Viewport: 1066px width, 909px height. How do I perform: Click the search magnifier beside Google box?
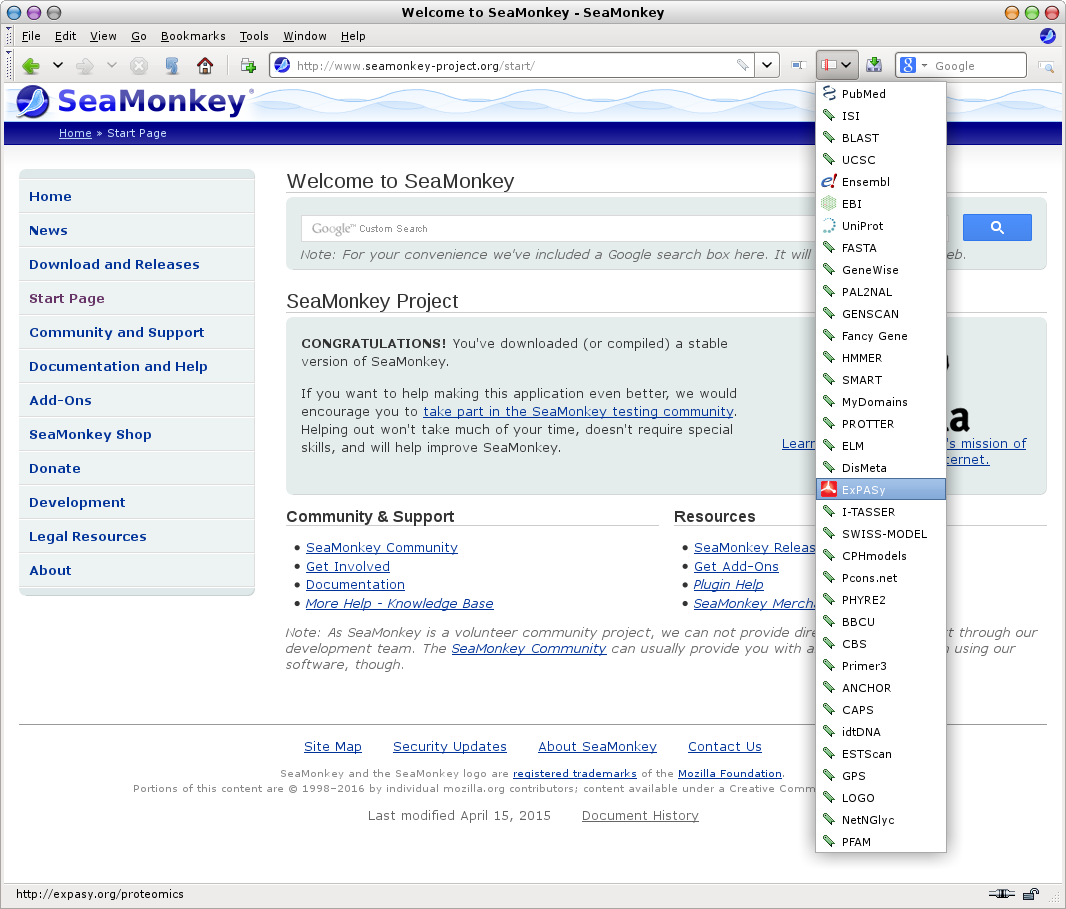(1046, 66)
